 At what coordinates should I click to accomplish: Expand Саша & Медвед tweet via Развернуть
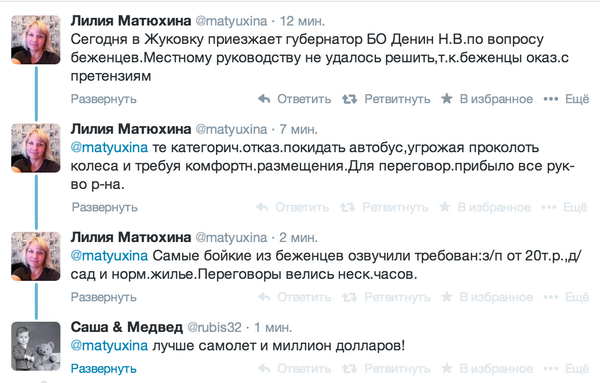[x=104, y=369]
